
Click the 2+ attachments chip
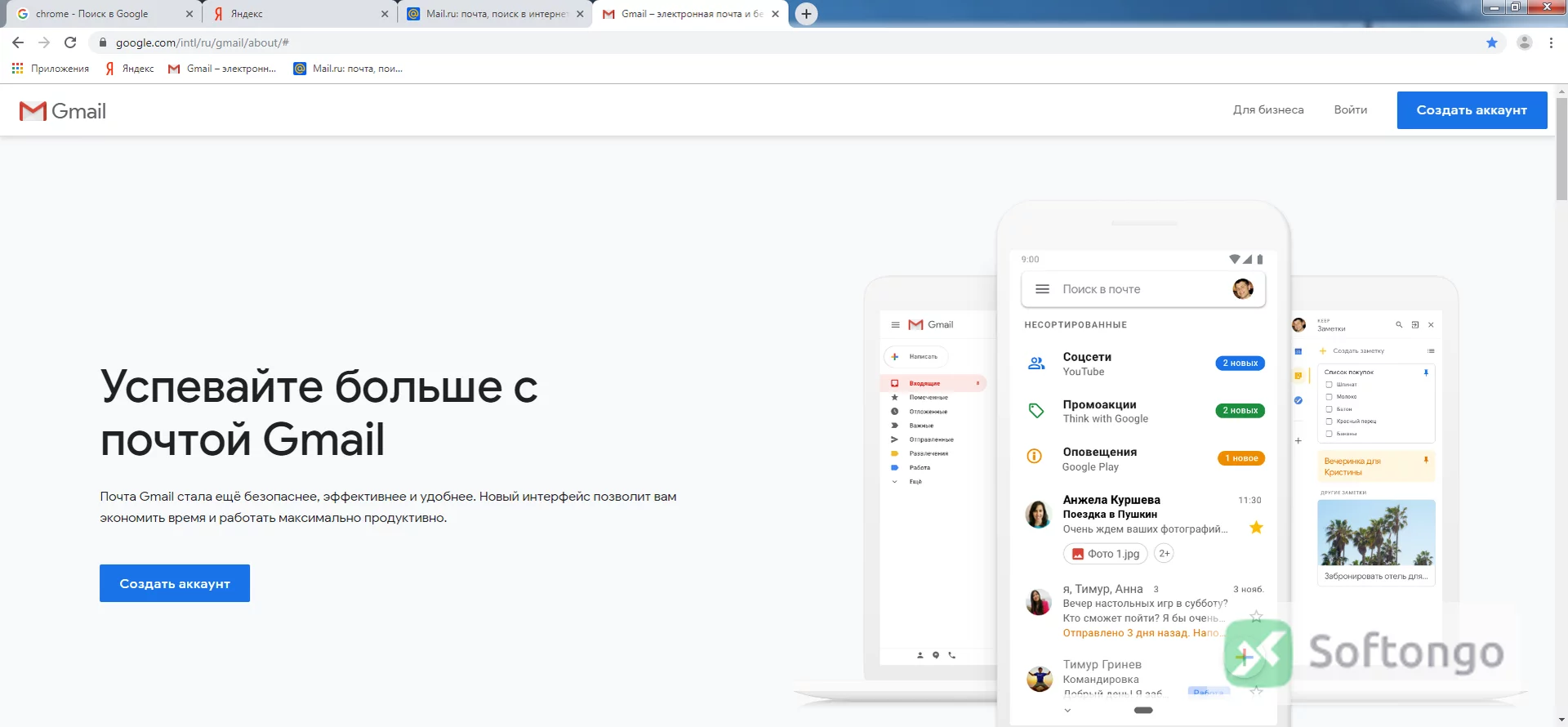1164,554
